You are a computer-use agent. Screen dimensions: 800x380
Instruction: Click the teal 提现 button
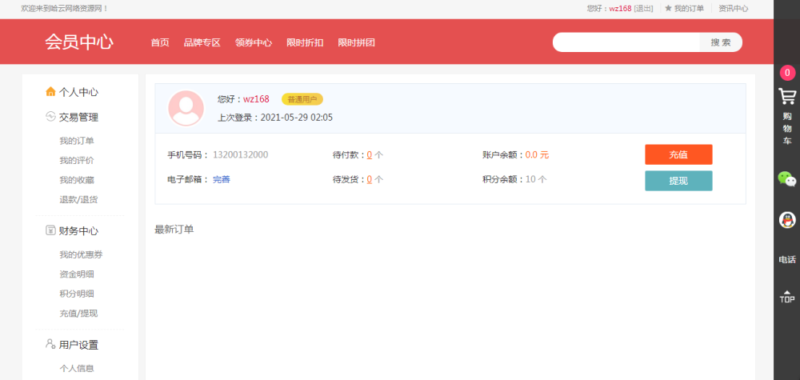[679, 181]
